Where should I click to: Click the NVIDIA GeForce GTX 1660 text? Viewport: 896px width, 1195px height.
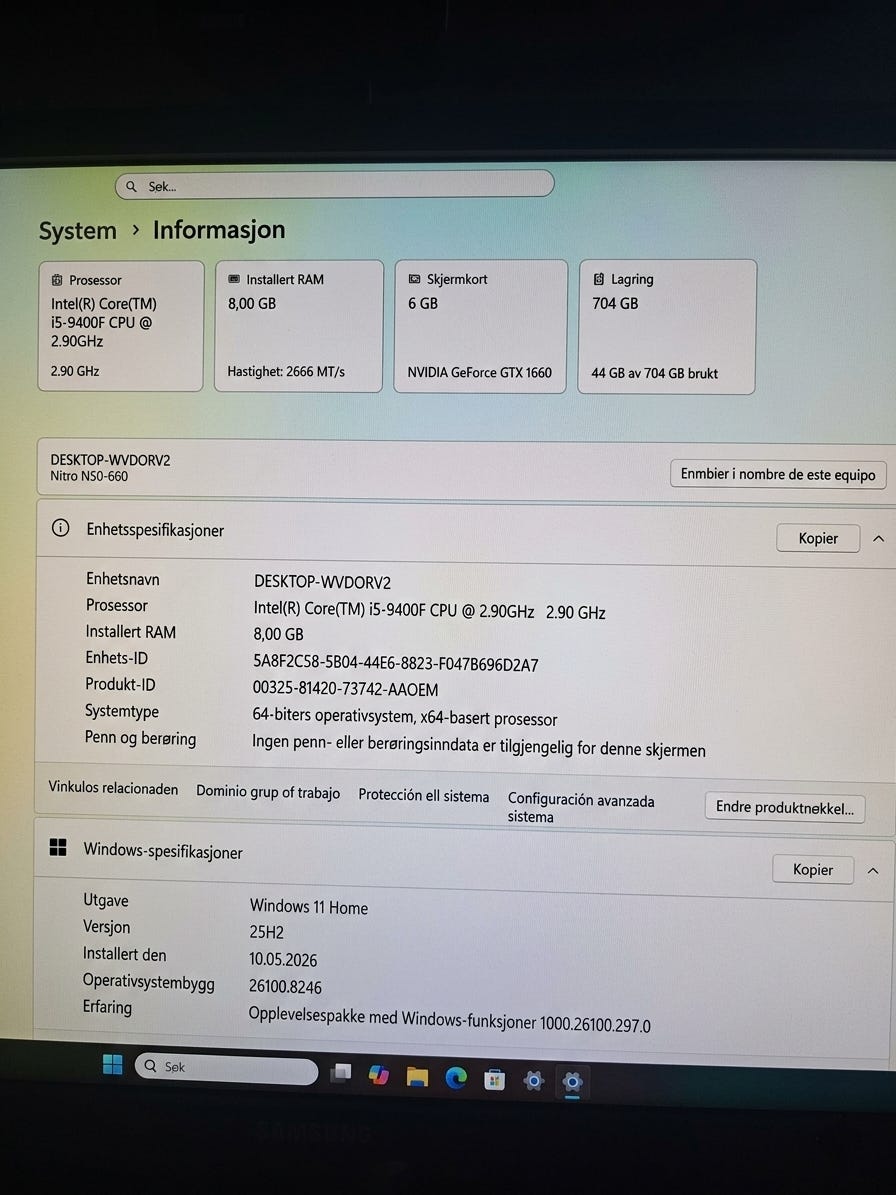[x=479, y=373]
